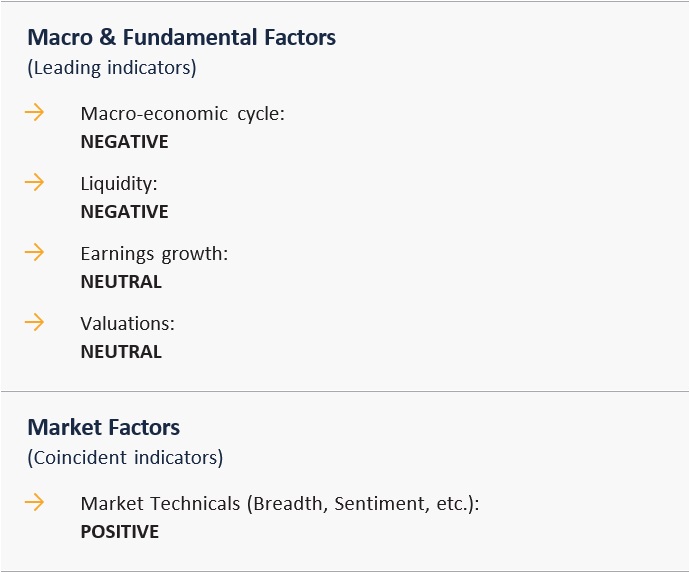Viewport: 690px width, 572px height.
Task: Select the Market Factors heading
Action: click(x=103, y=428)
